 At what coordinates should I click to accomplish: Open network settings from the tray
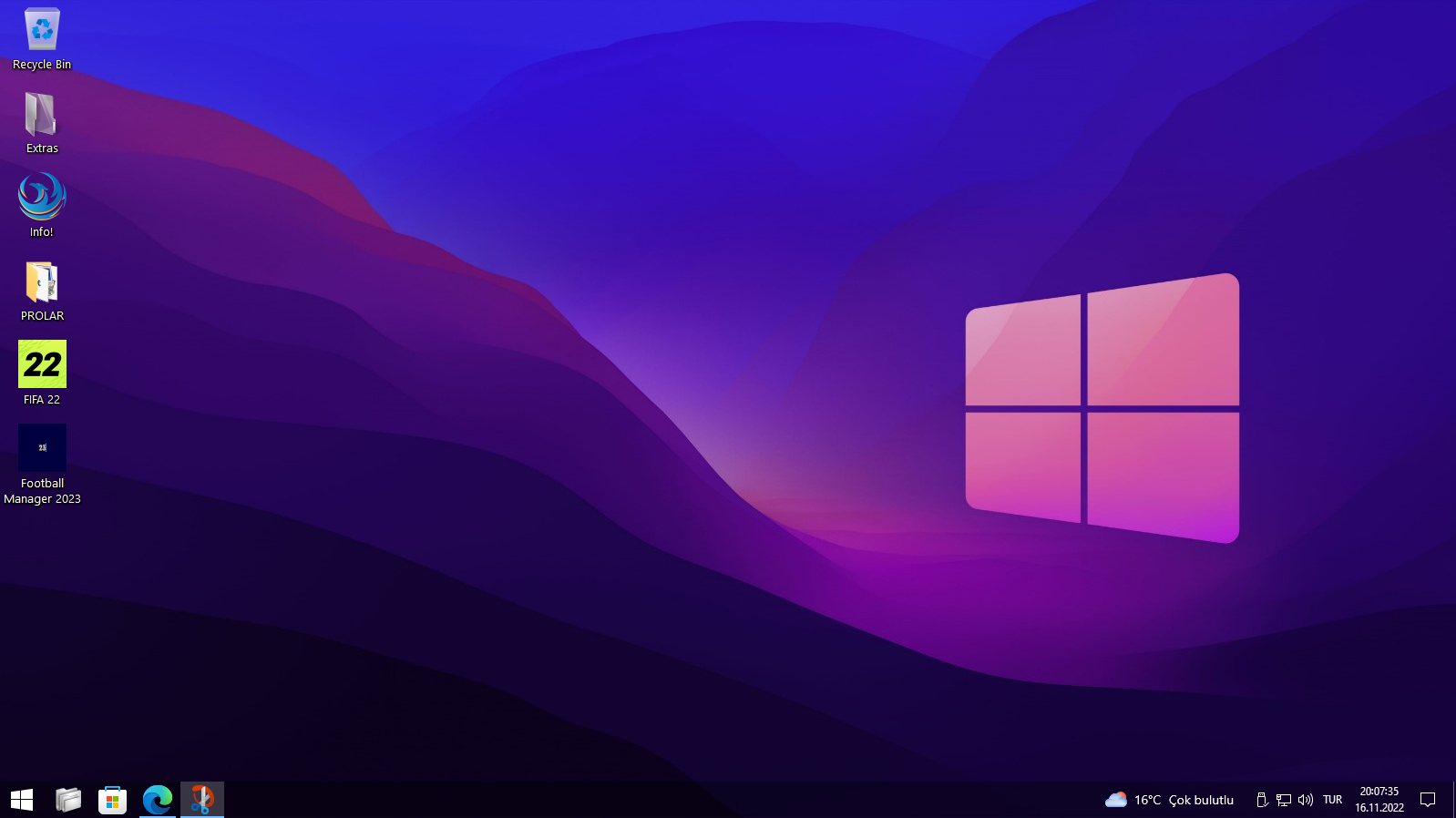[1284, 800]
